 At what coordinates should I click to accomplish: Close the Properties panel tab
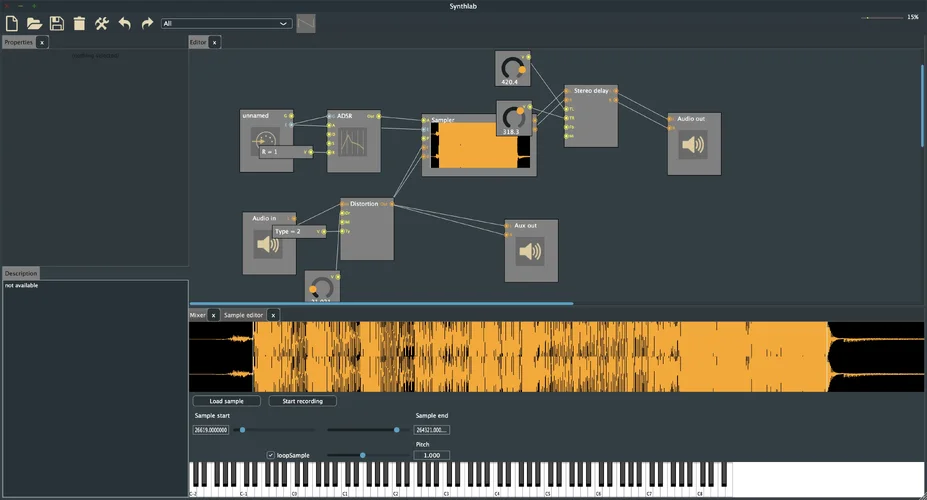(42, 43)
